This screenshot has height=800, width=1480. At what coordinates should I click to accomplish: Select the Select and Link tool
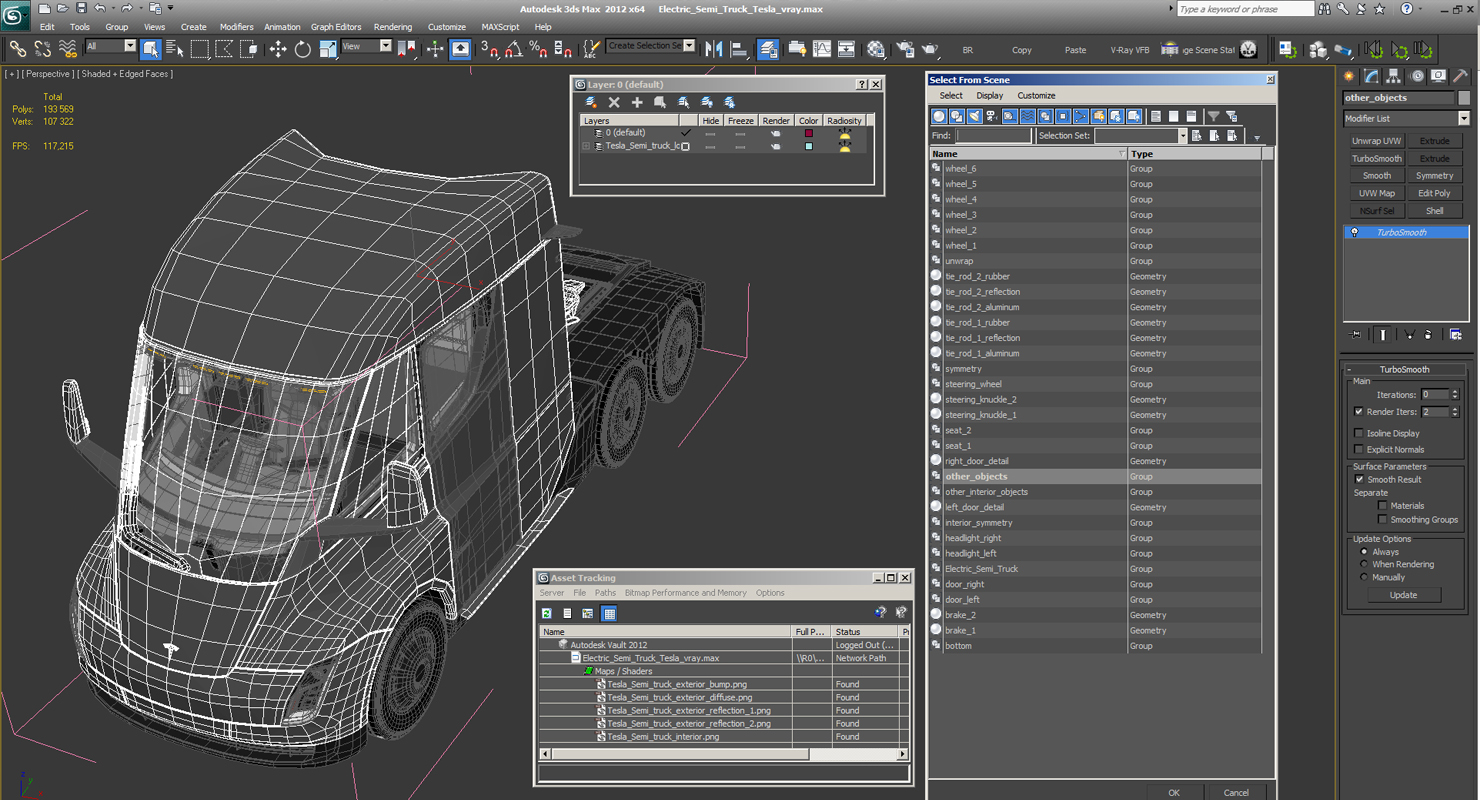pos(17,49)
